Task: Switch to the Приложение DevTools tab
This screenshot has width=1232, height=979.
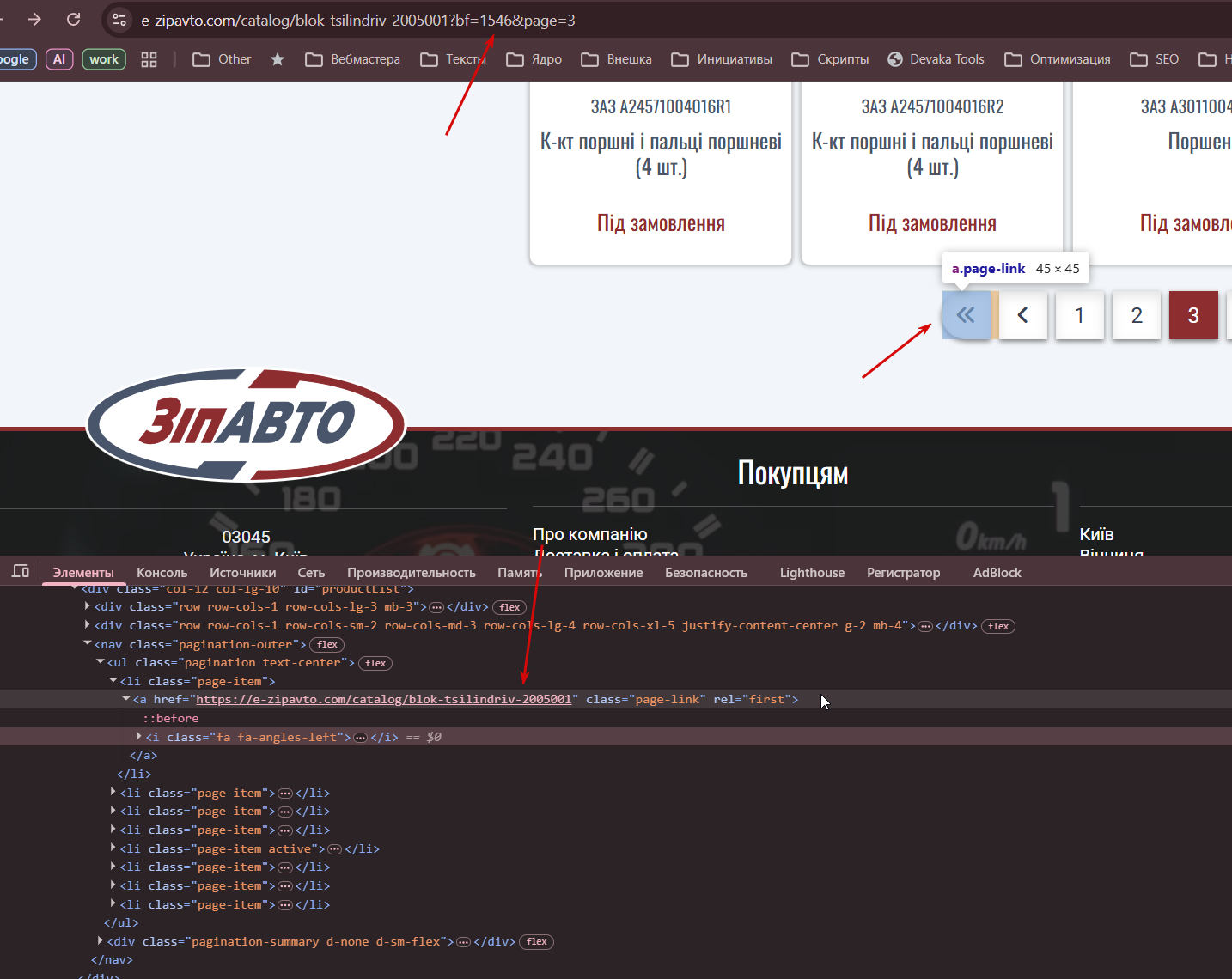Action: click(x=603, y=573)
